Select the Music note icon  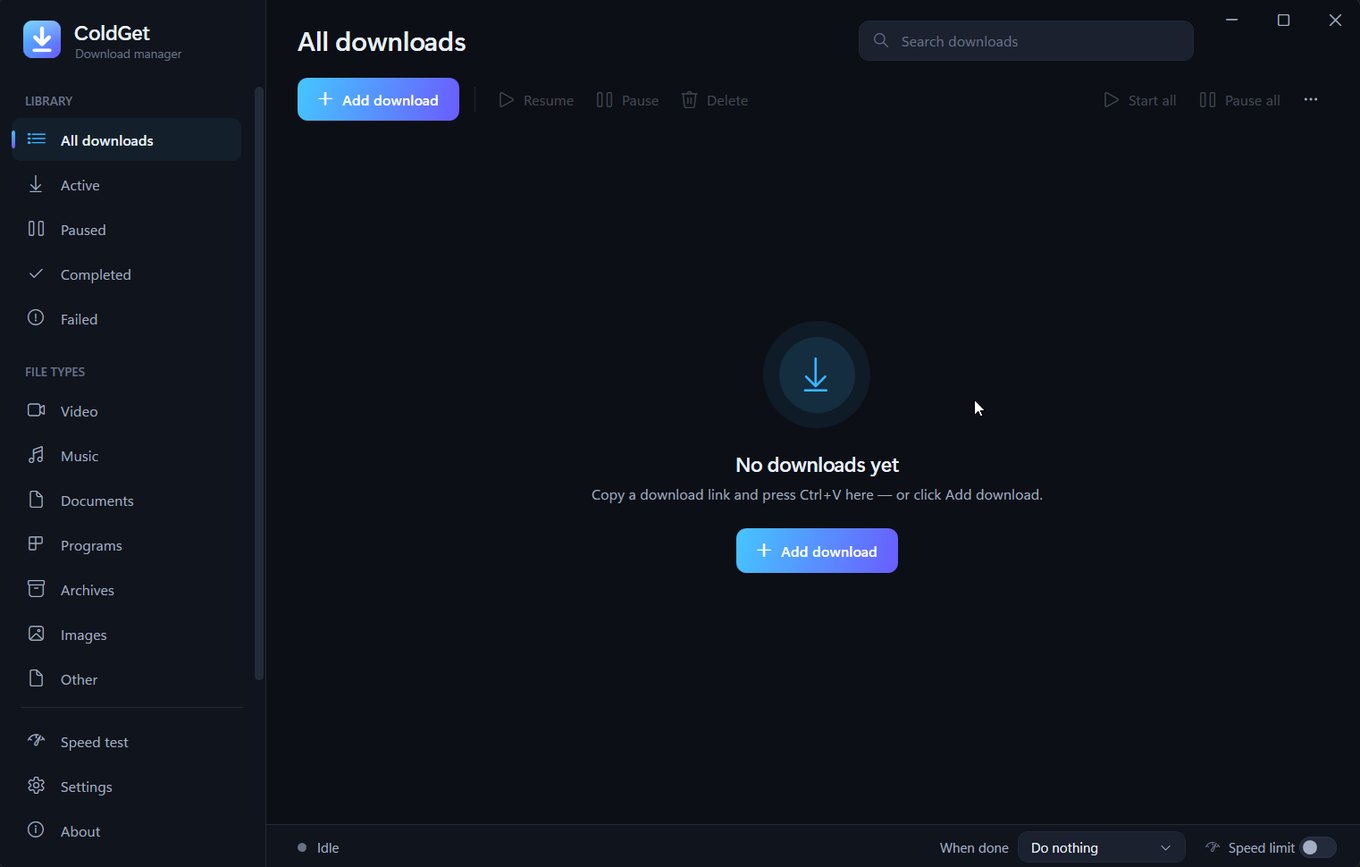point(36,455)
